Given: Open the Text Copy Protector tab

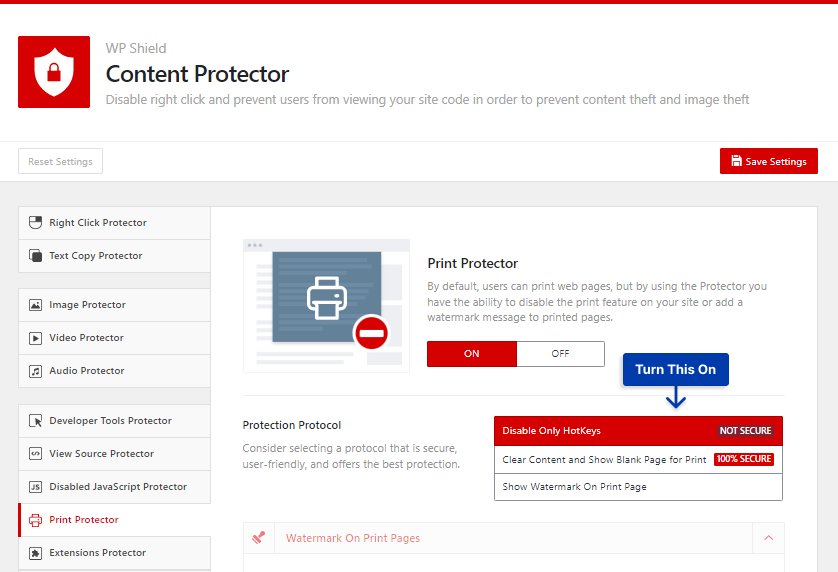Looking at the screenshot, I should 114,256.
